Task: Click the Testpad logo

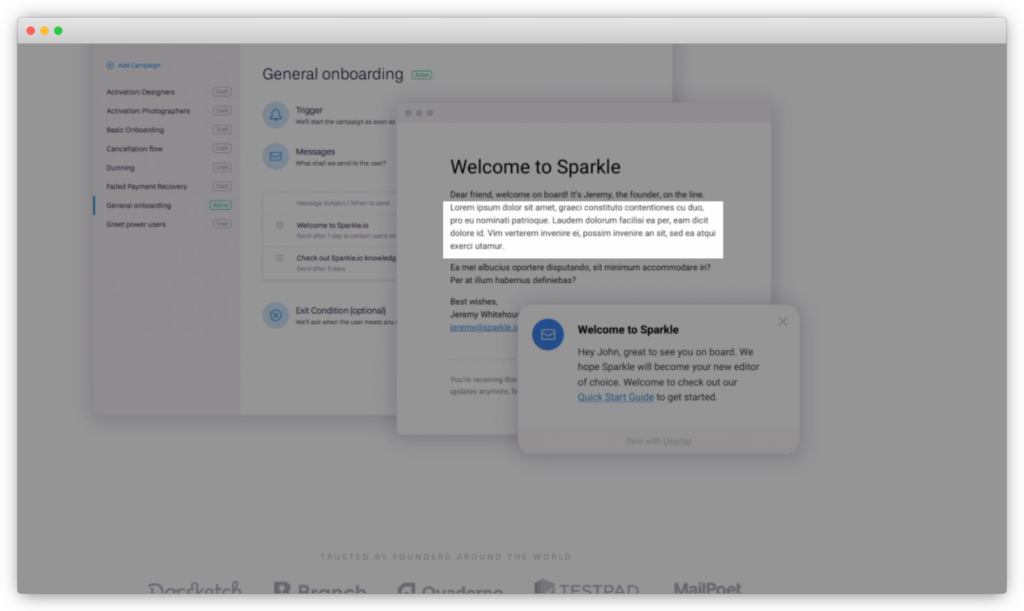Action: pos(586,590)
